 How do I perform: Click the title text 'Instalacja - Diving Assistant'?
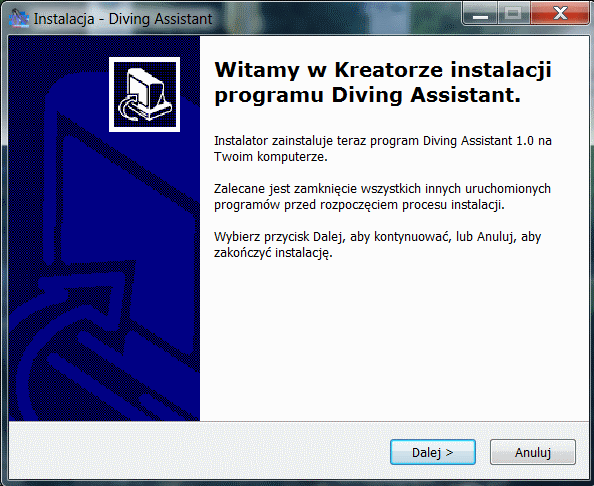click(x=123, y=19)
